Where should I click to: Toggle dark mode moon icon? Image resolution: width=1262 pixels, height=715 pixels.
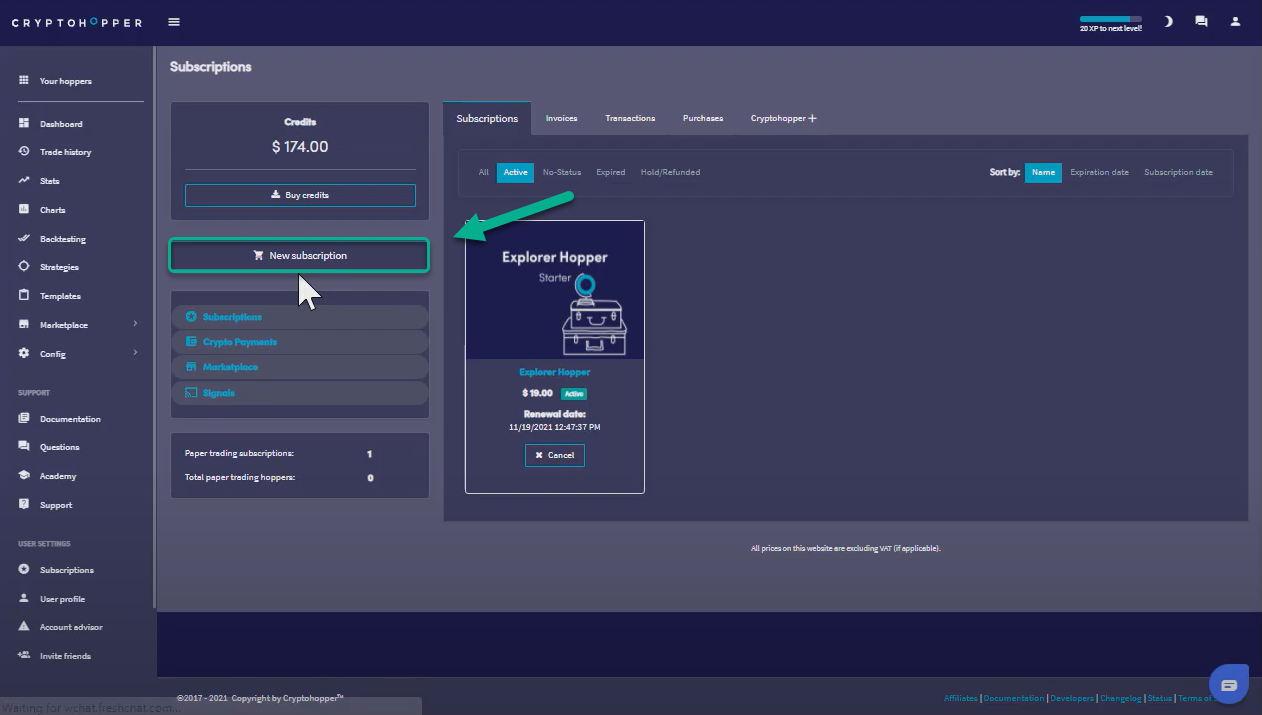(1168, 21)
